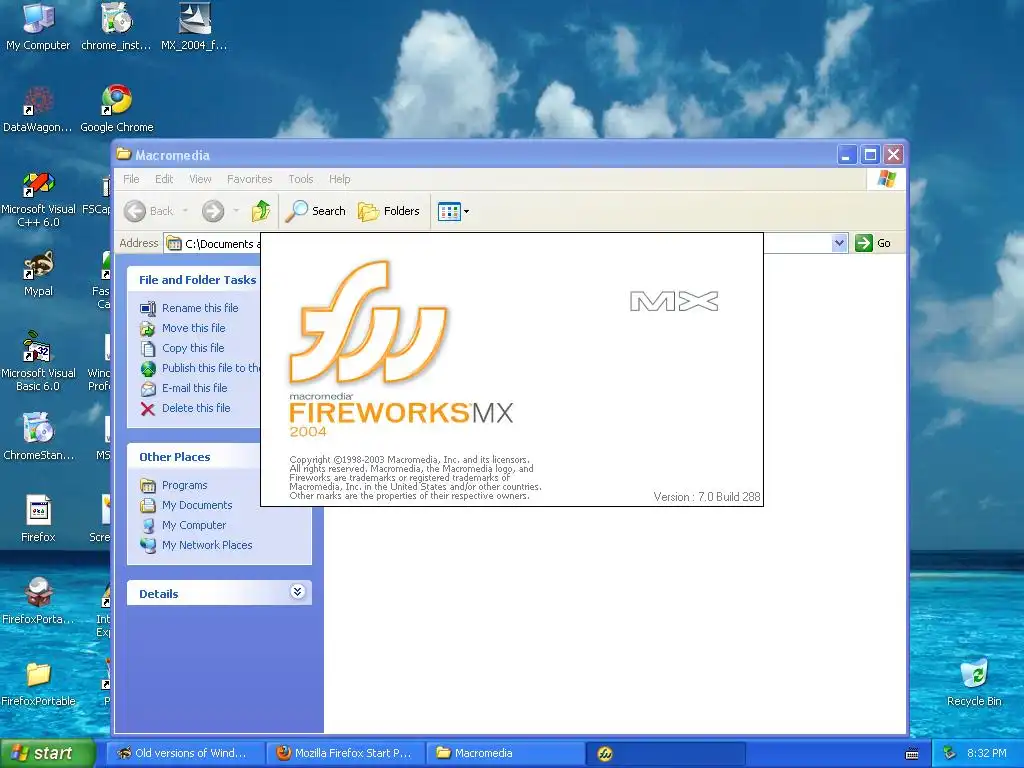Open ChromeStan... desktop icon
The width and height of the screenshot is (1024, 768).
(38, 436)
